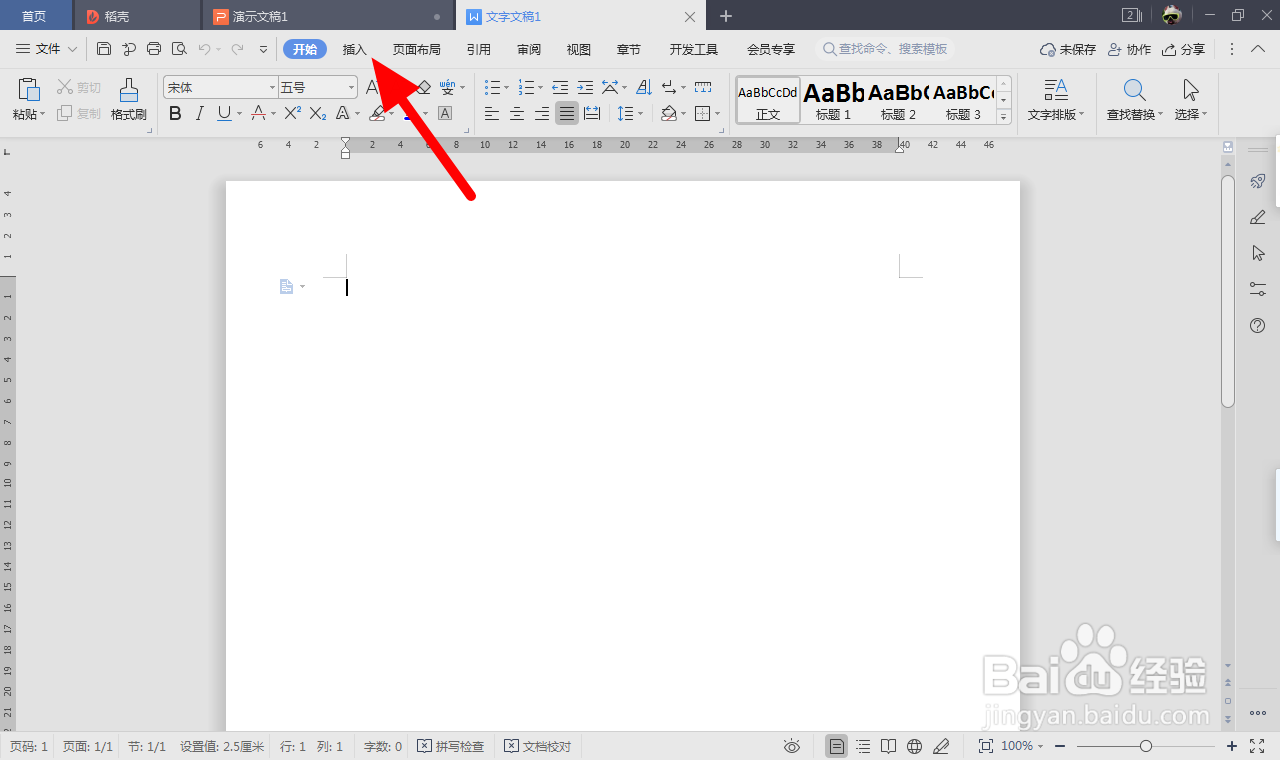The width and height of the screenshot is (1280, 760).
Task: Open the 选择 (Select) dropdown
Action: coord(1191,114)
